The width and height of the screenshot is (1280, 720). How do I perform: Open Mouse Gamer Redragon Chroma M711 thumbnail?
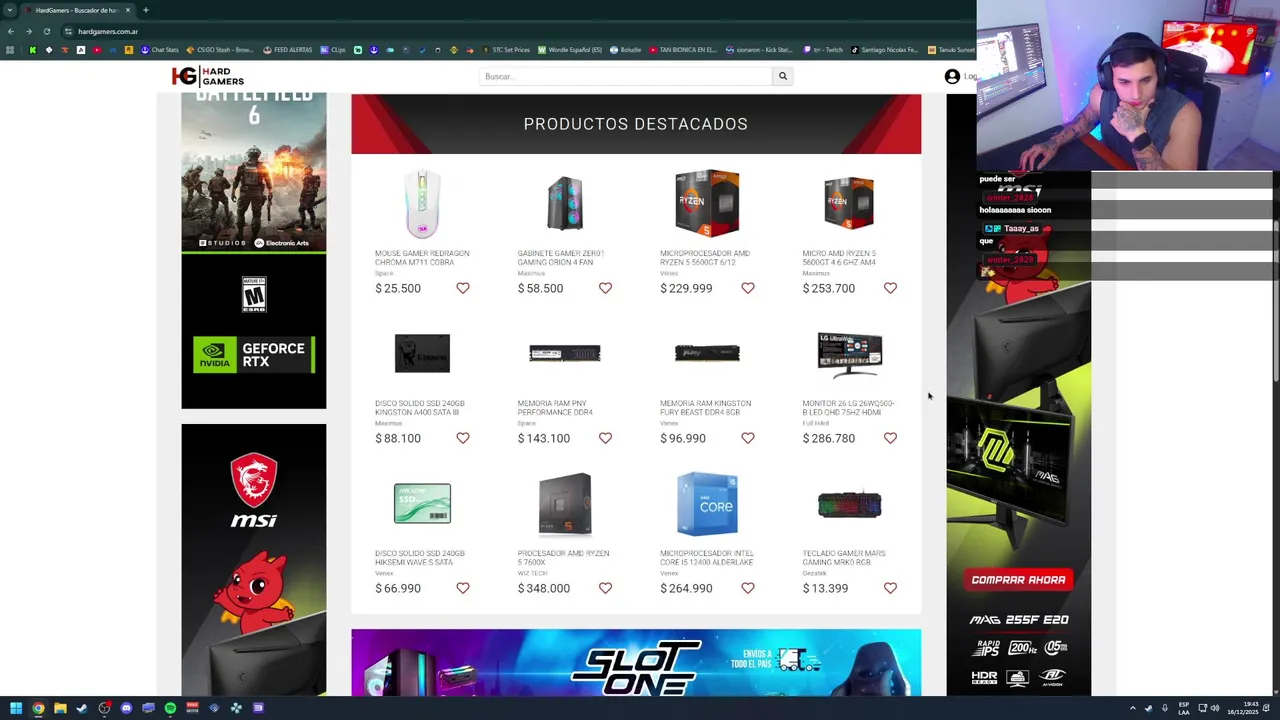[x=422, y=203]
